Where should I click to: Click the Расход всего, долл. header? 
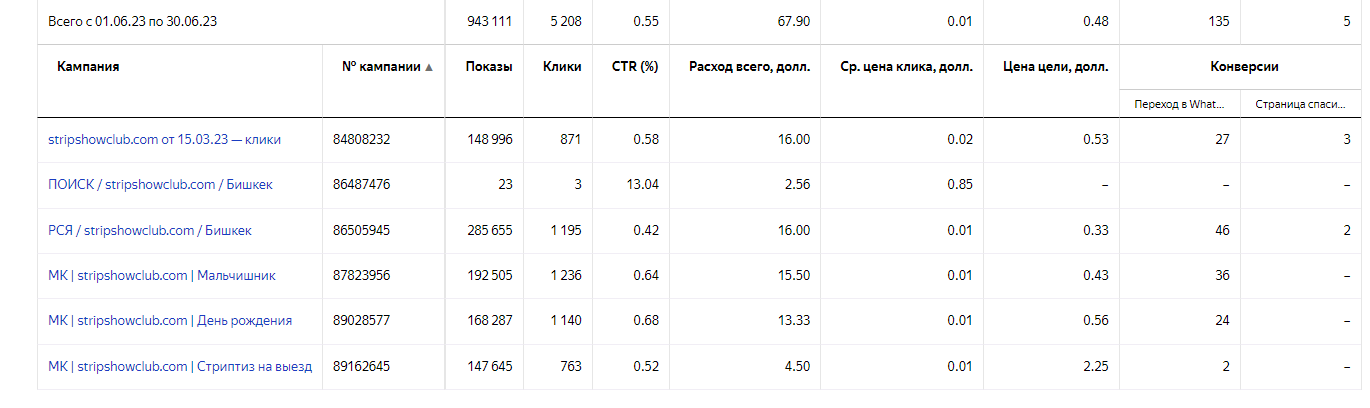tap(750, 67)
